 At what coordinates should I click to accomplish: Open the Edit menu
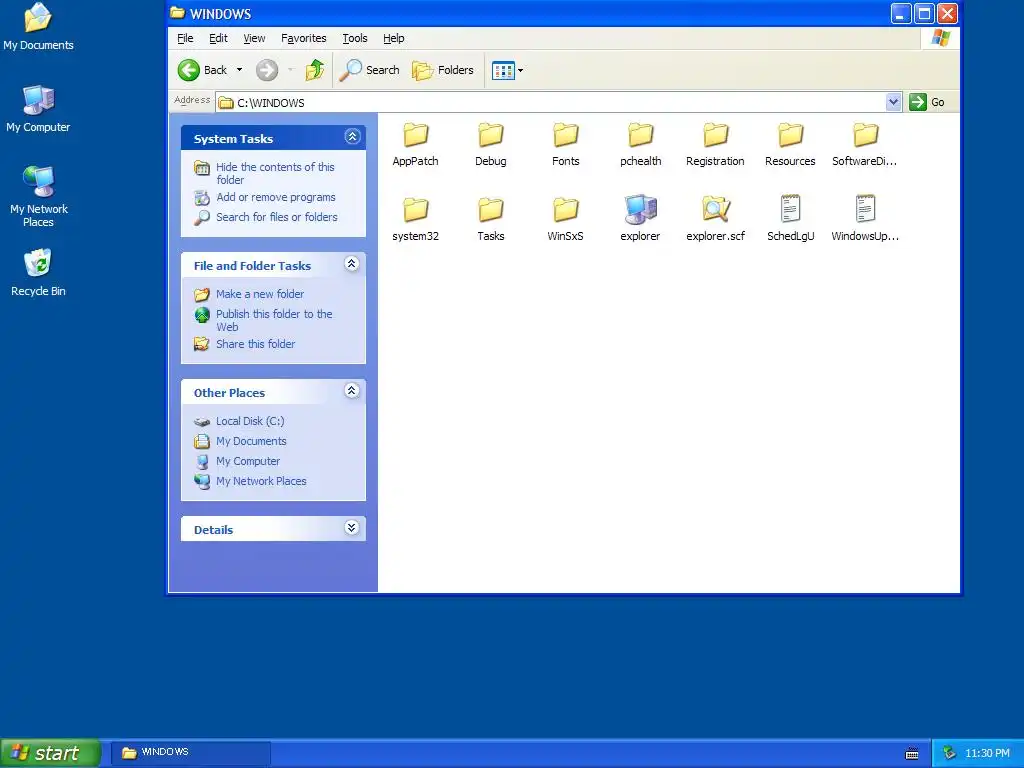218,38
